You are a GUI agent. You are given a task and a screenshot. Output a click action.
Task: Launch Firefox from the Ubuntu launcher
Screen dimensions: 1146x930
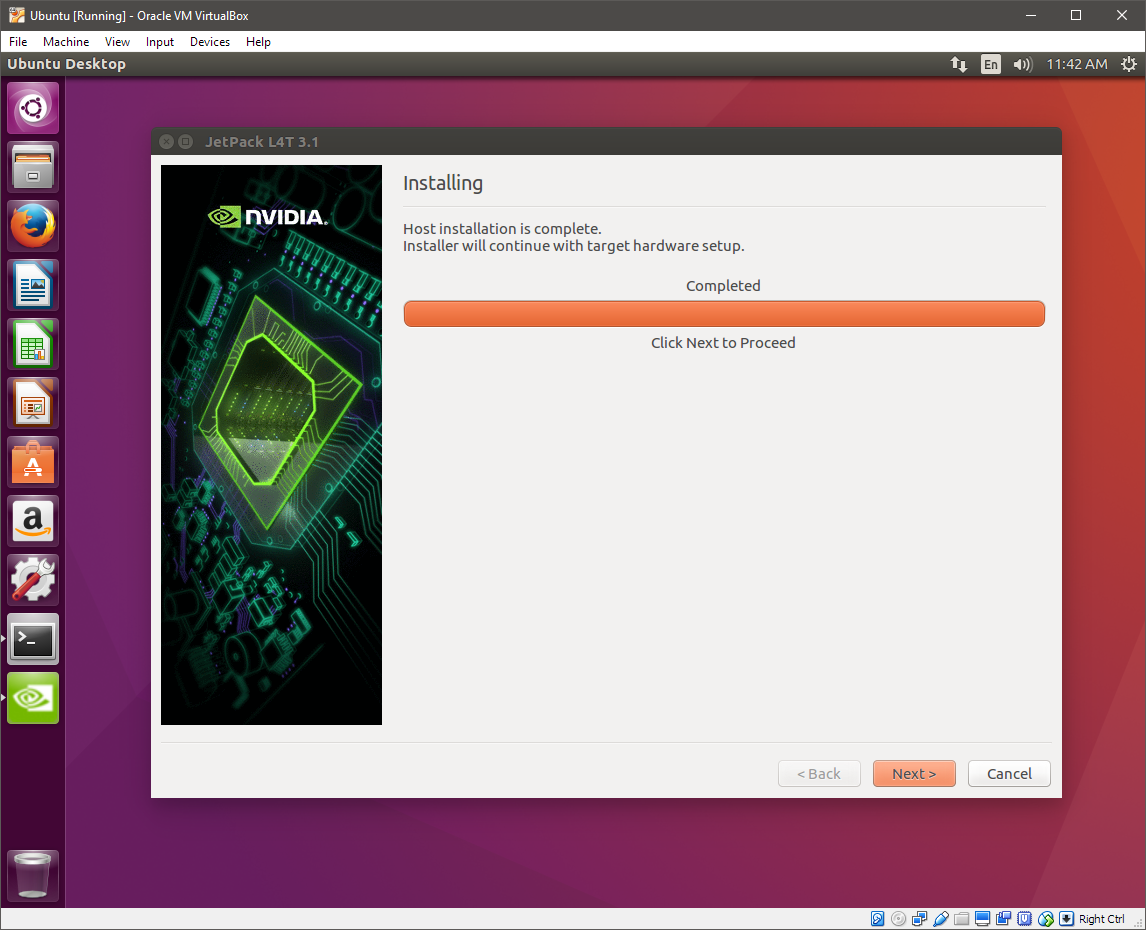tap(33, 226)
